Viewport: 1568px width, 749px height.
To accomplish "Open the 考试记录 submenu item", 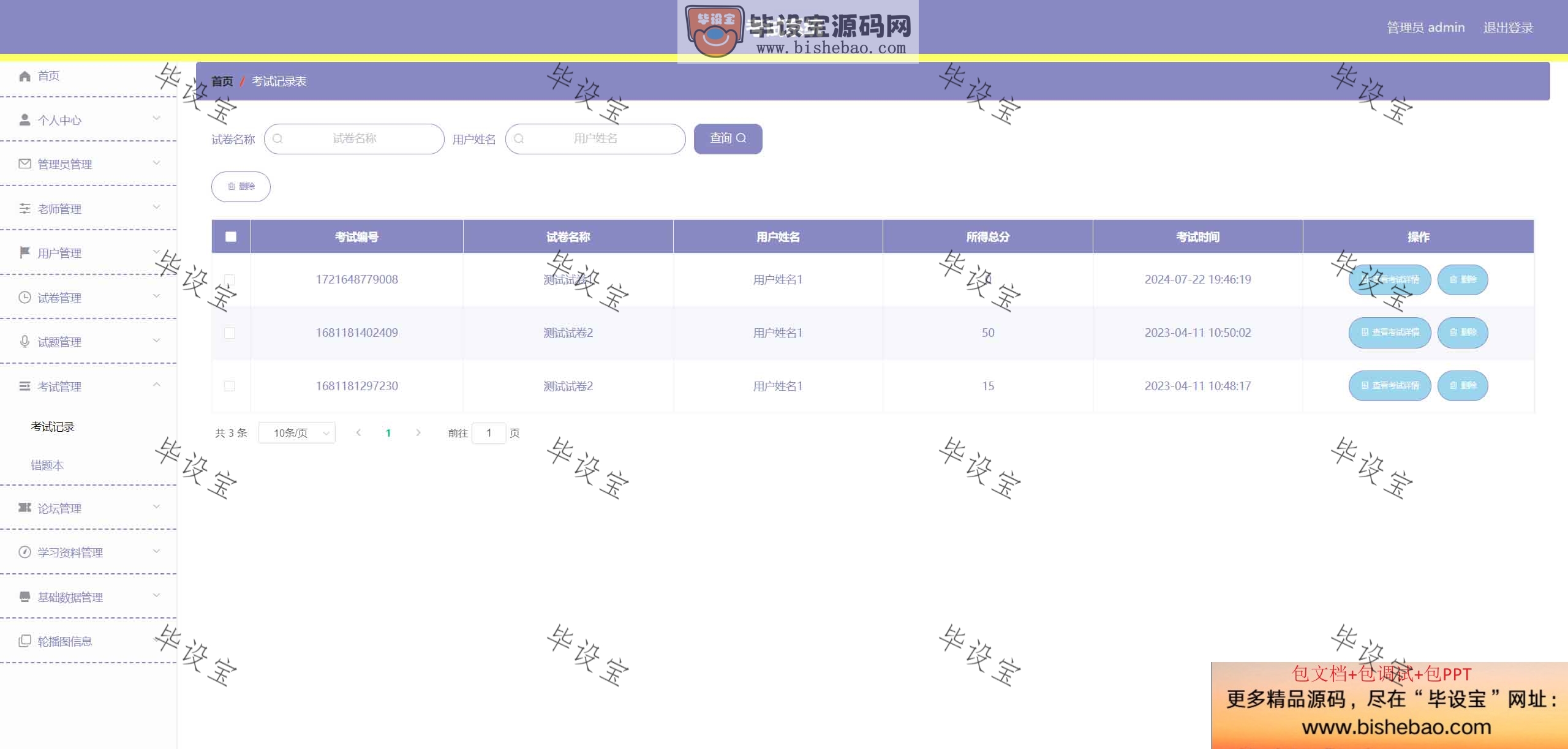I will click(53, 427).
